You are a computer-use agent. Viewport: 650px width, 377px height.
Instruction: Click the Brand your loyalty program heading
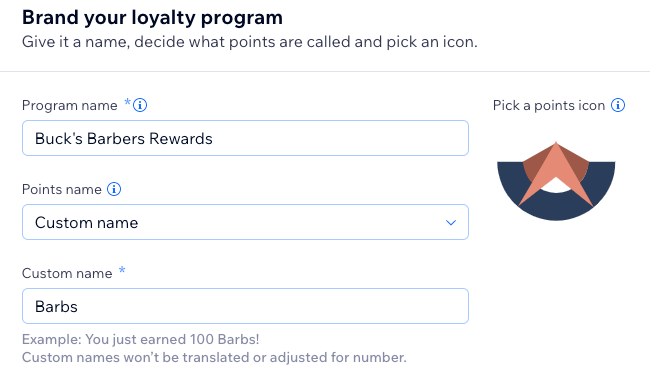click(x=152, y=18)
